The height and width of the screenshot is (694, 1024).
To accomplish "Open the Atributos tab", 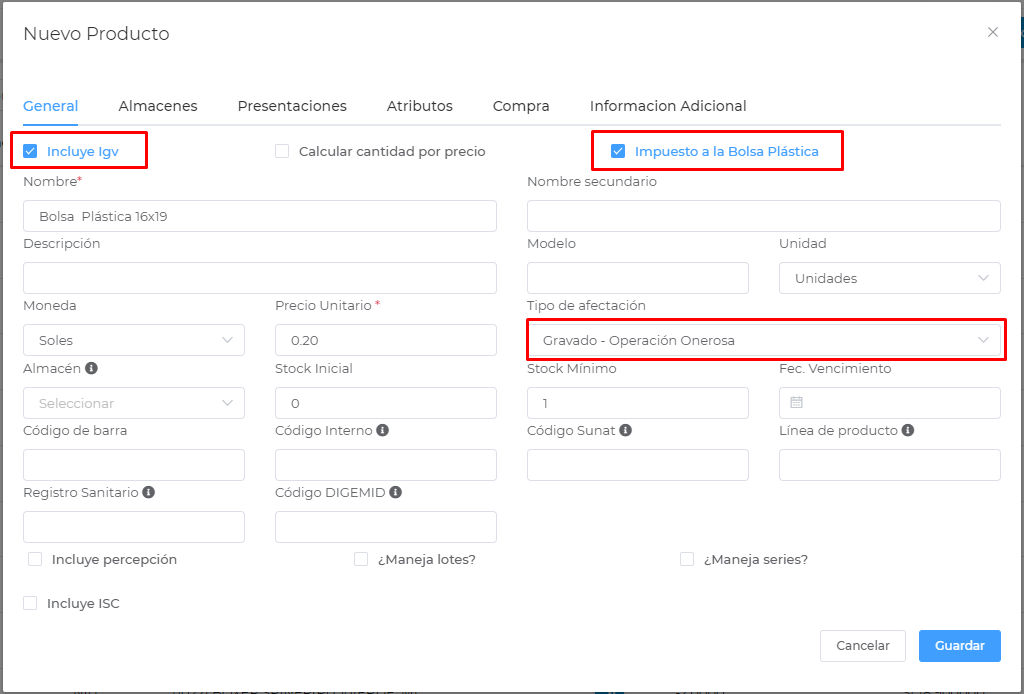I will coord(419,106).
